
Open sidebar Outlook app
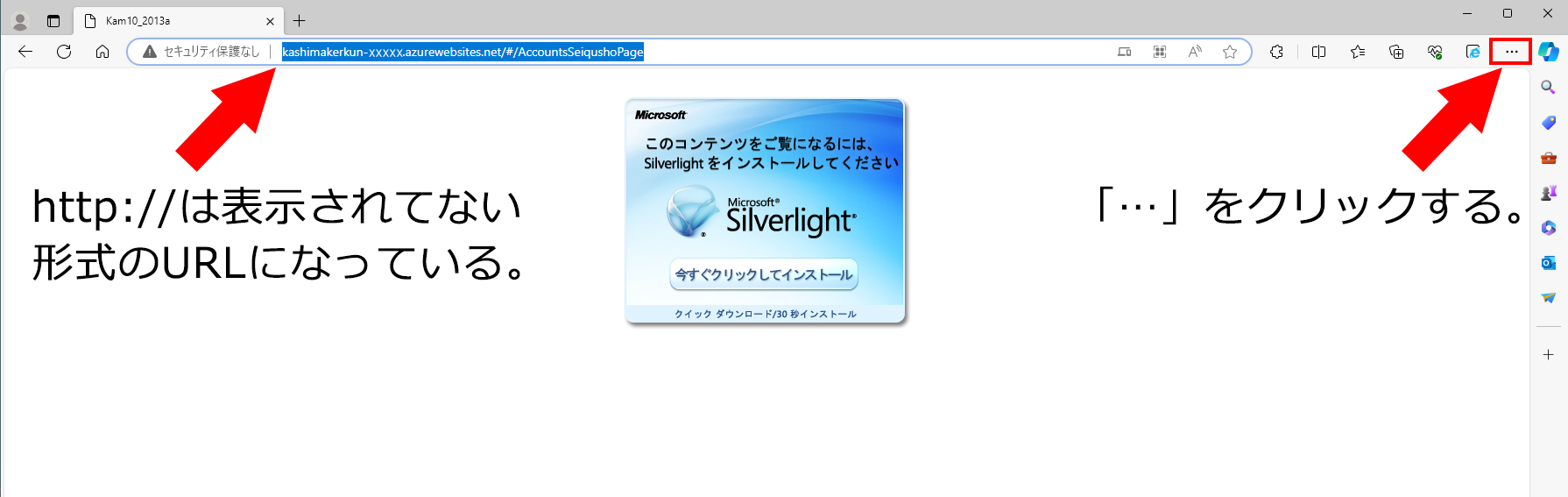click(1549, 263)
